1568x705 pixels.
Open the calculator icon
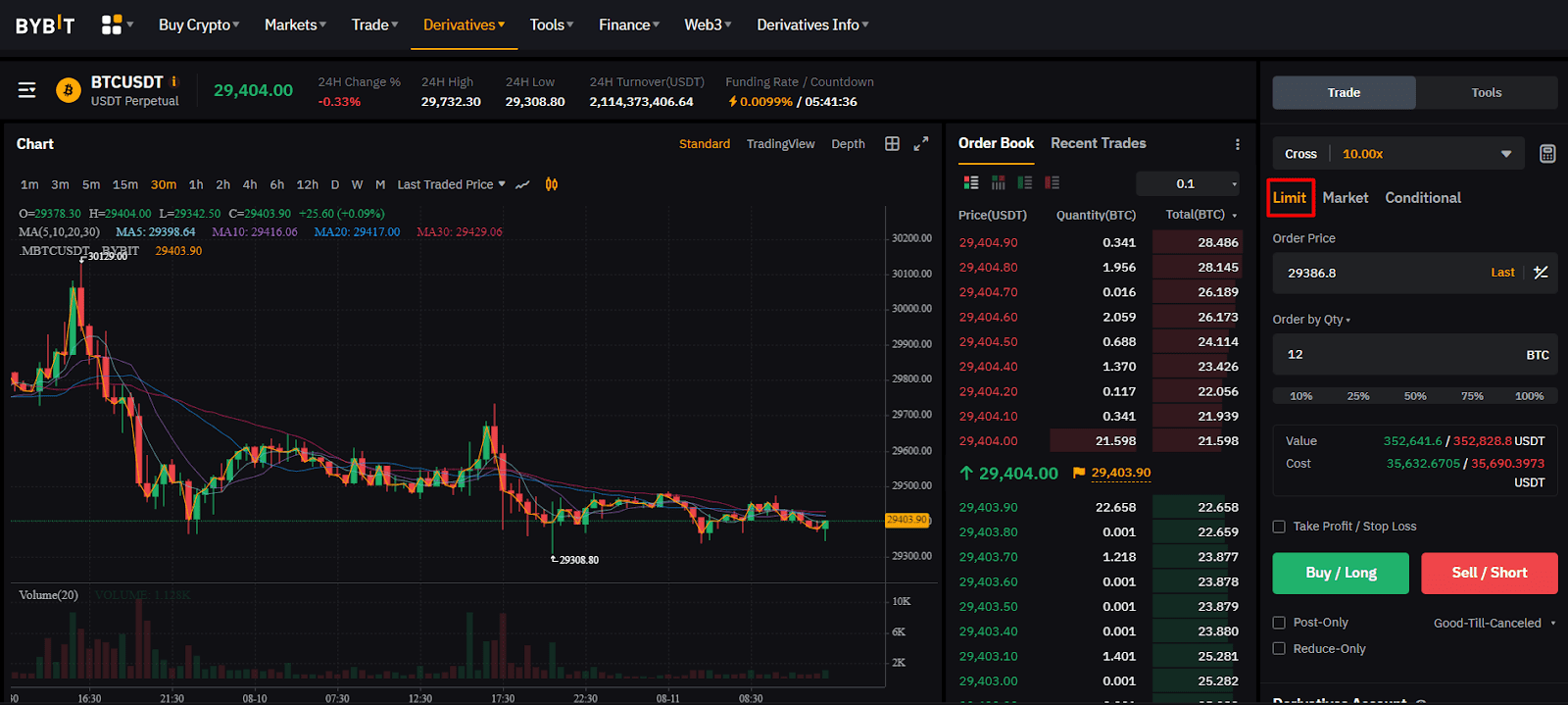pyautogui.click(x=1547, y=154)
